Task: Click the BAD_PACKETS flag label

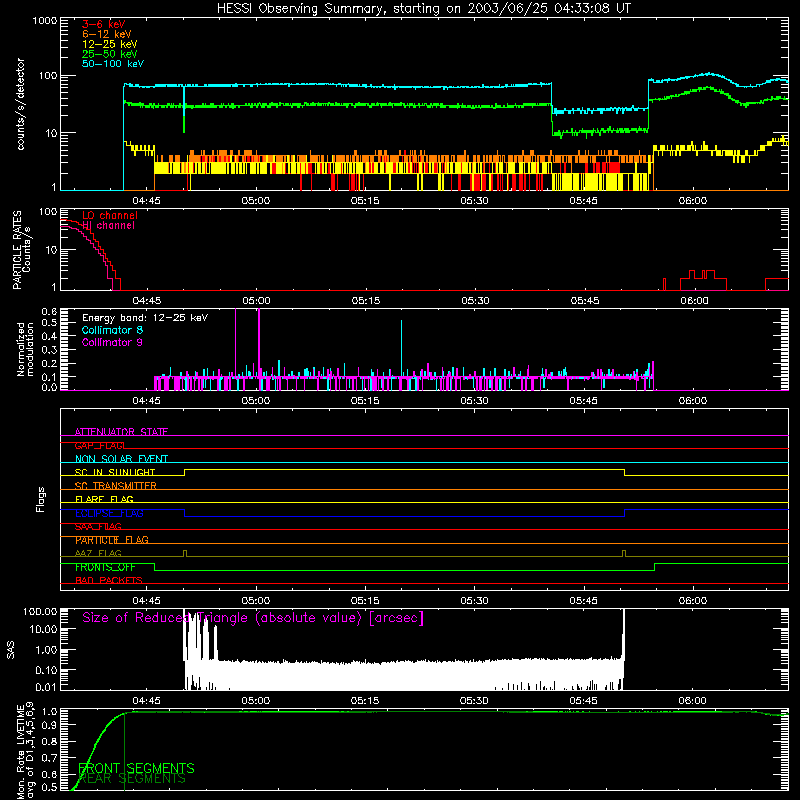Action: [109, 581]
